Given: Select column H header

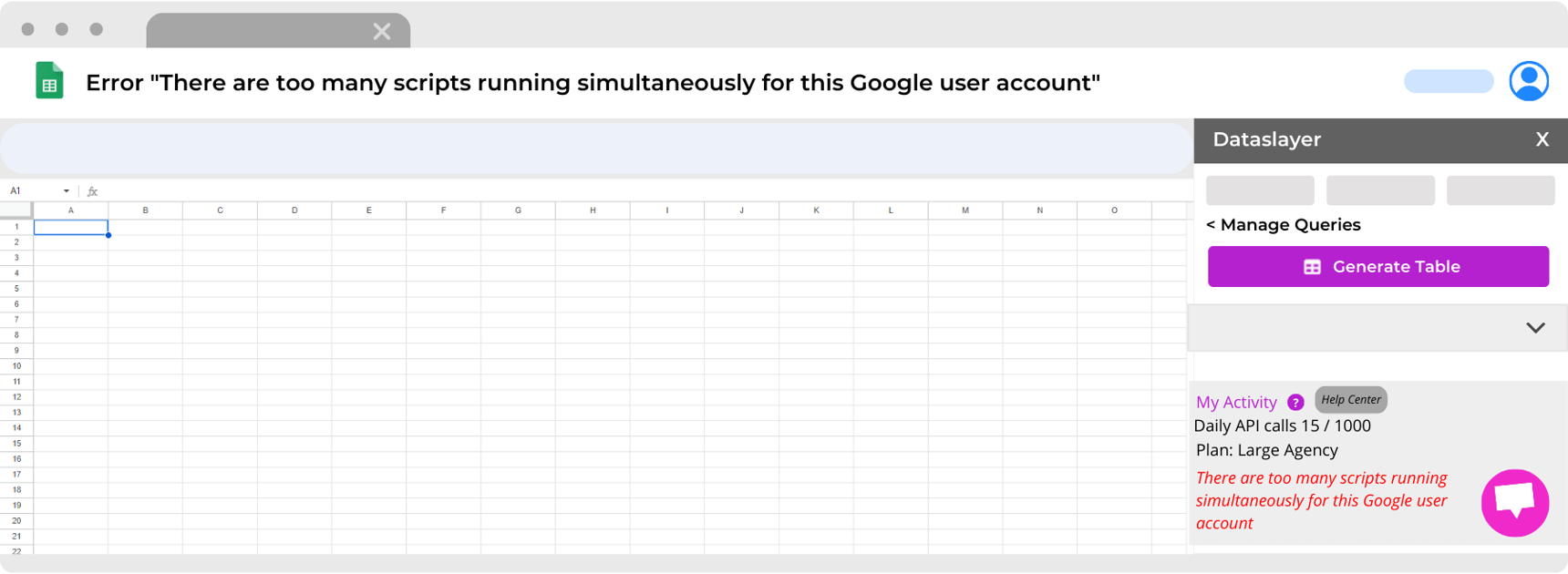Looking at the screenshot, I should coord(593,210).
